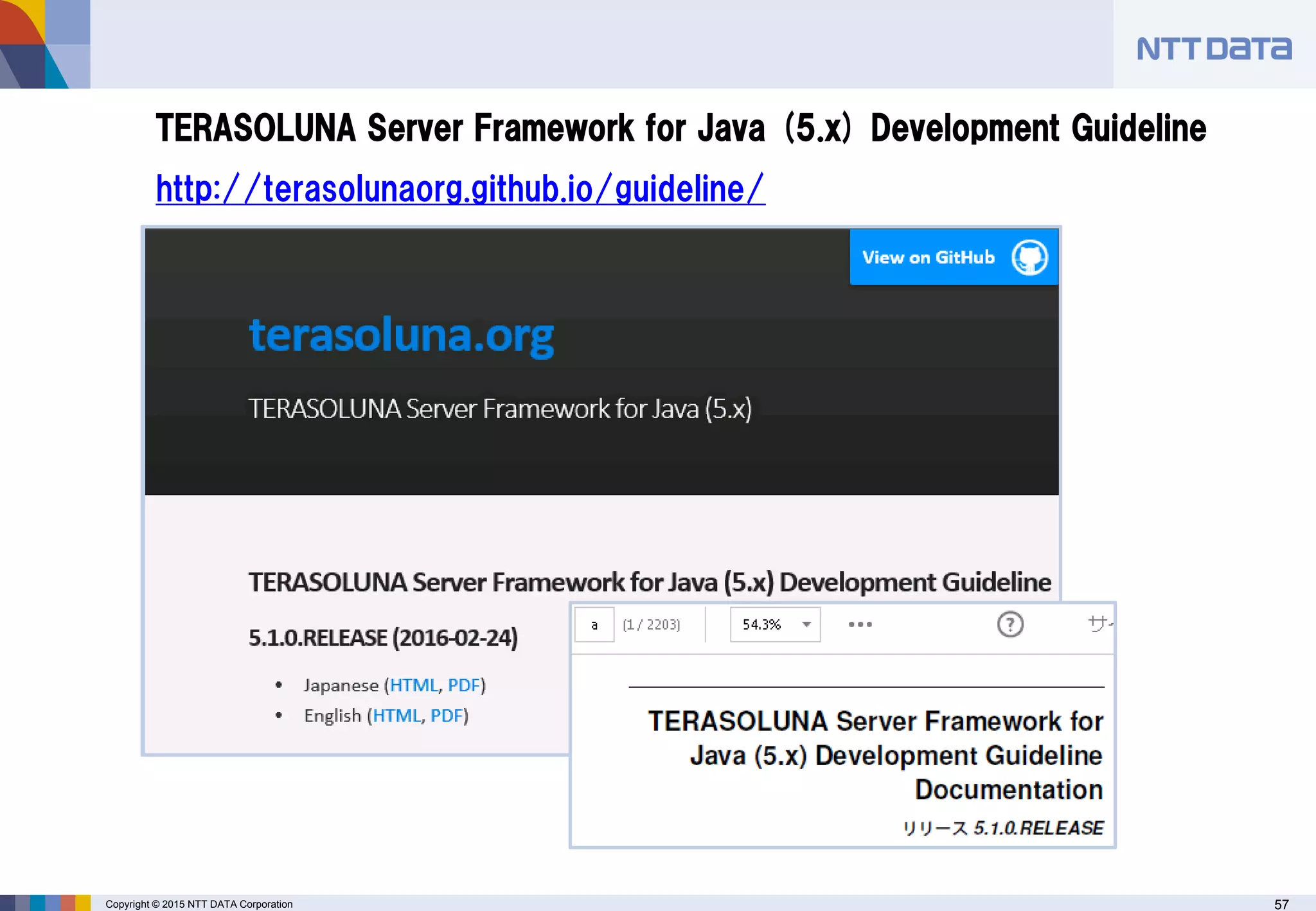Open the Japanese HTML guideline
Image resolution: width=1316 pixels, height=911 pixels.
(x=414, y=685)
